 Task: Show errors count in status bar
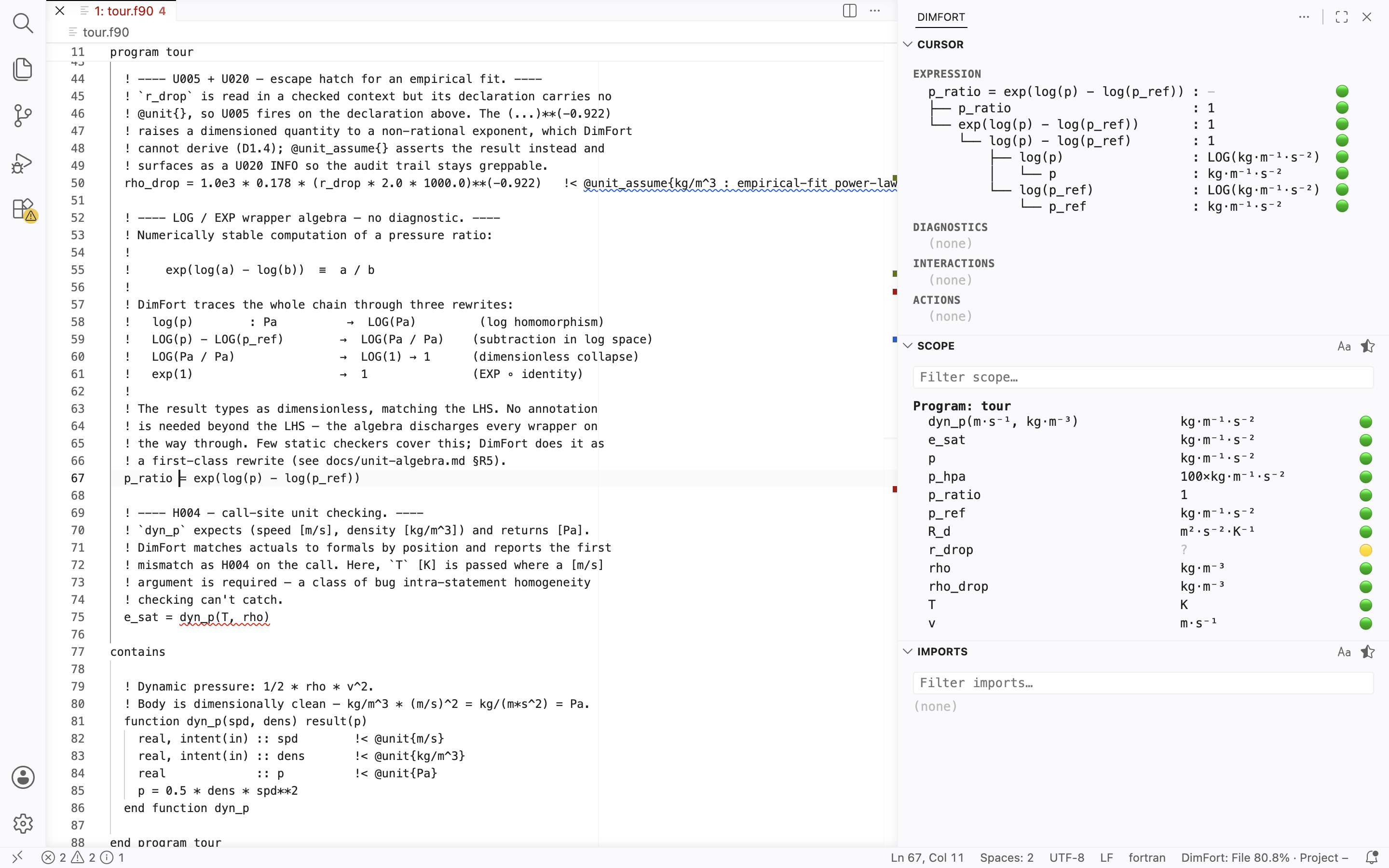[54, 857]
